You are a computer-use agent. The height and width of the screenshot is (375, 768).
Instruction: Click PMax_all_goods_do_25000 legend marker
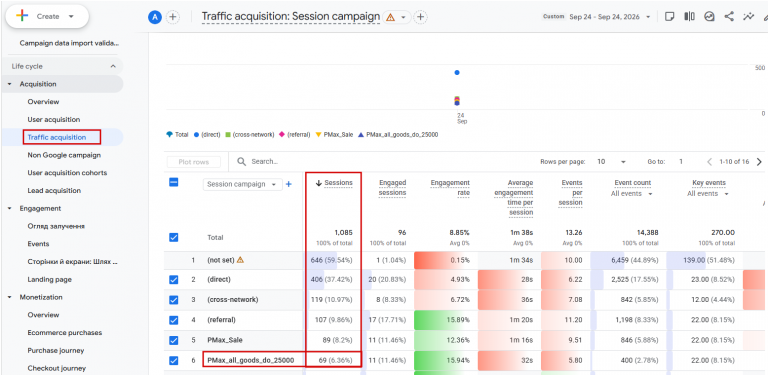361,135
